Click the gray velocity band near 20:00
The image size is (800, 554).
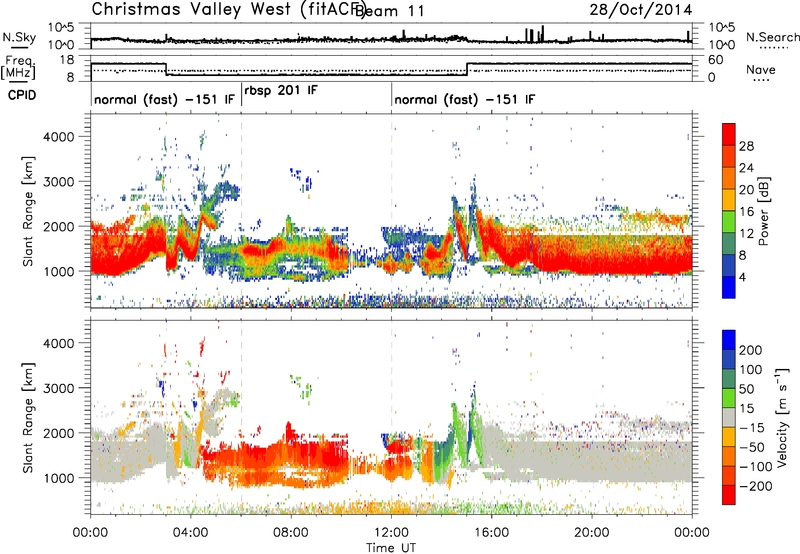click(592, 462)
